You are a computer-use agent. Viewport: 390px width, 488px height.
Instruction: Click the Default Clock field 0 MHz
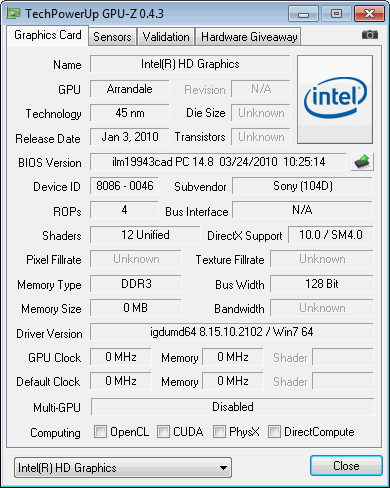121,381
